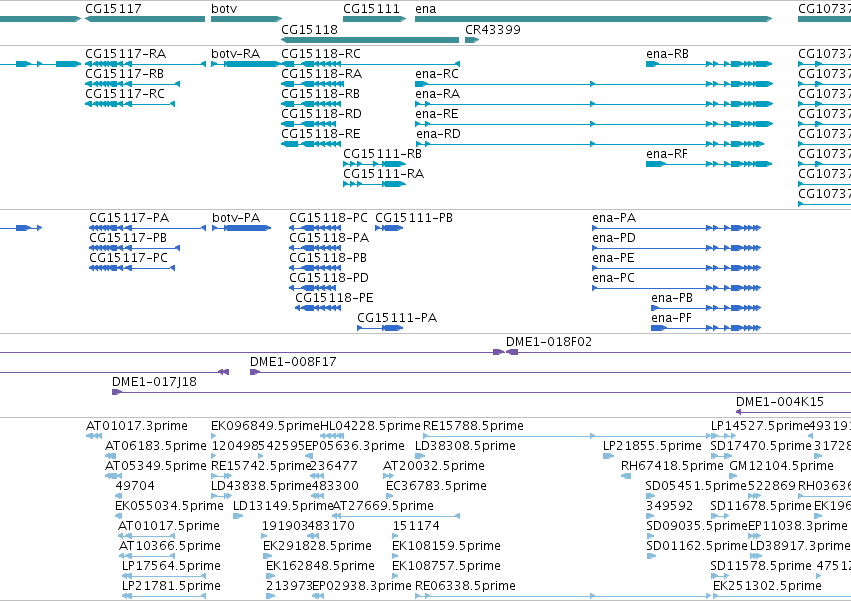Open EST label AT01017.5prime
Viewport: 851px width, 601px height.
tap(169, 527)
